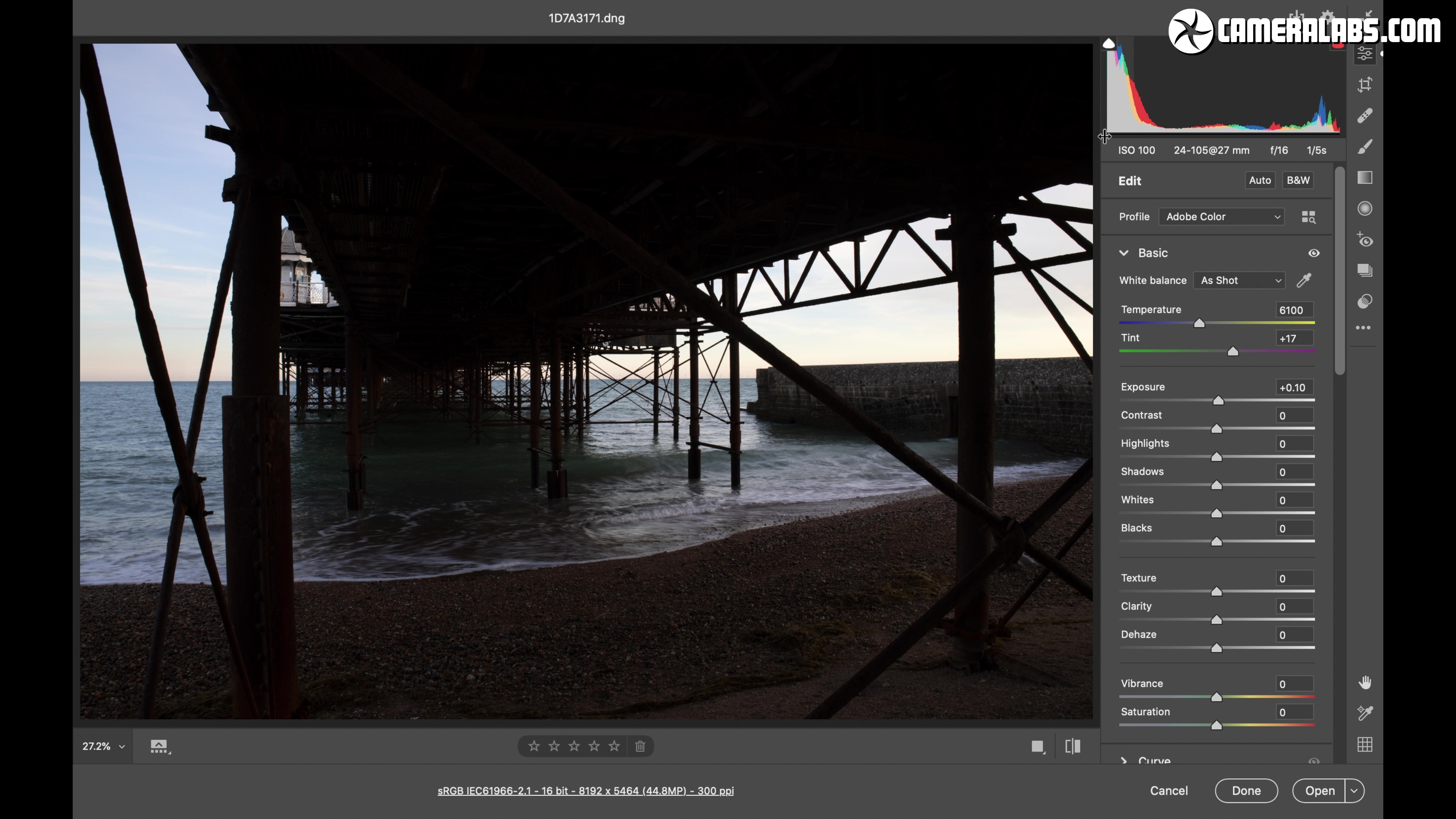Select the Radial Filter tool
This screenshot has width=1456, height=819.
1365,209
